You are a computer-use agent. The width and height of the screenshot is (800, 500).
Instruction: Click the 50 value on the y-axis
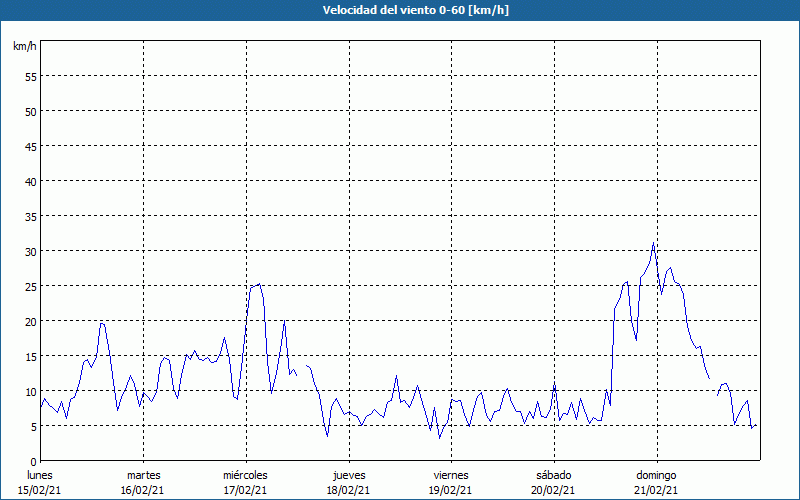(x=31, y=111)
